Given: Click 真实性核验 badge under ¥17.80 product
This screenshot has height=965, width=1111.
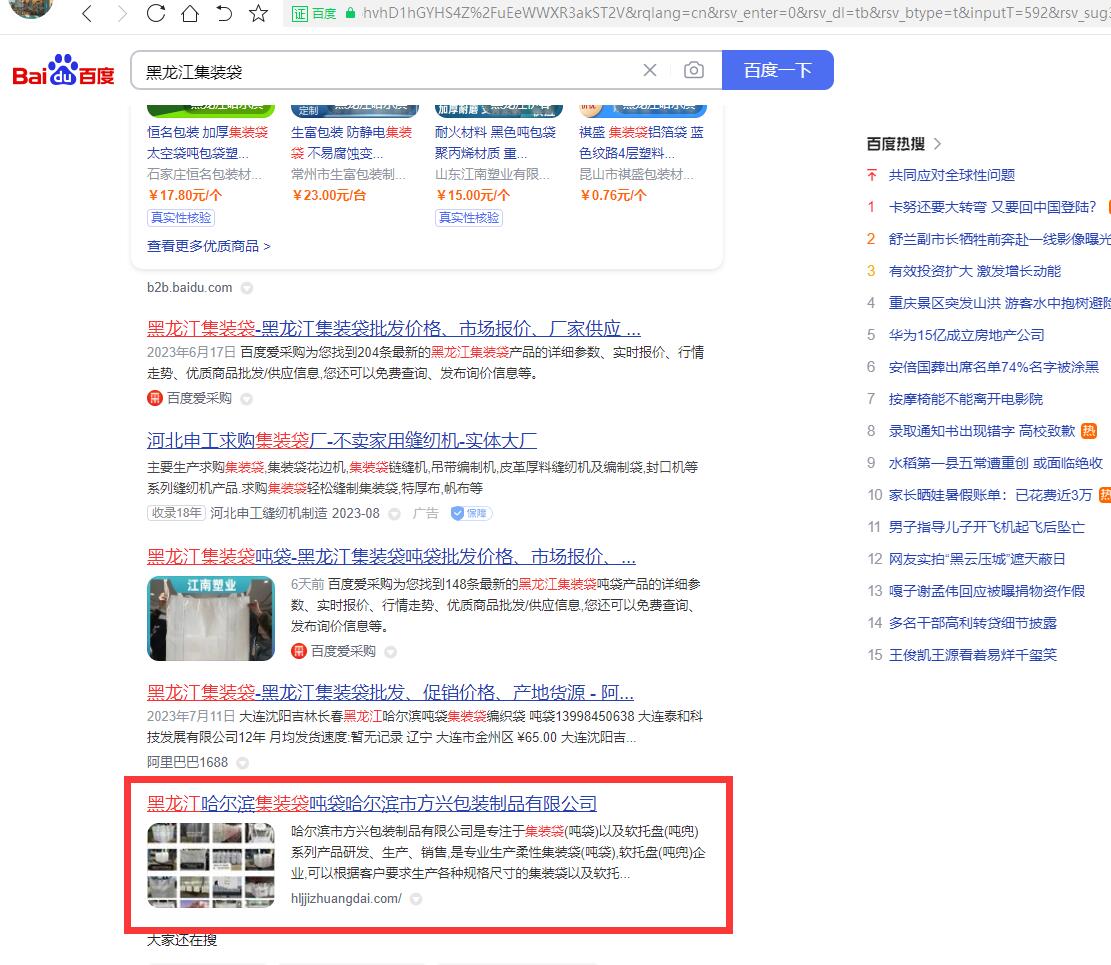Looking at the screenshot, I should (181, 218).
